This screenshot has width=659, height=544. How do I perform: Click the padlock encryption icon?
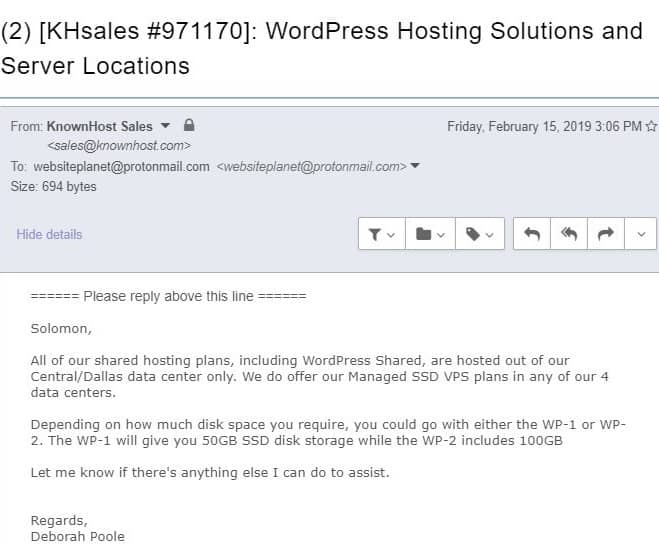point(189,125)
